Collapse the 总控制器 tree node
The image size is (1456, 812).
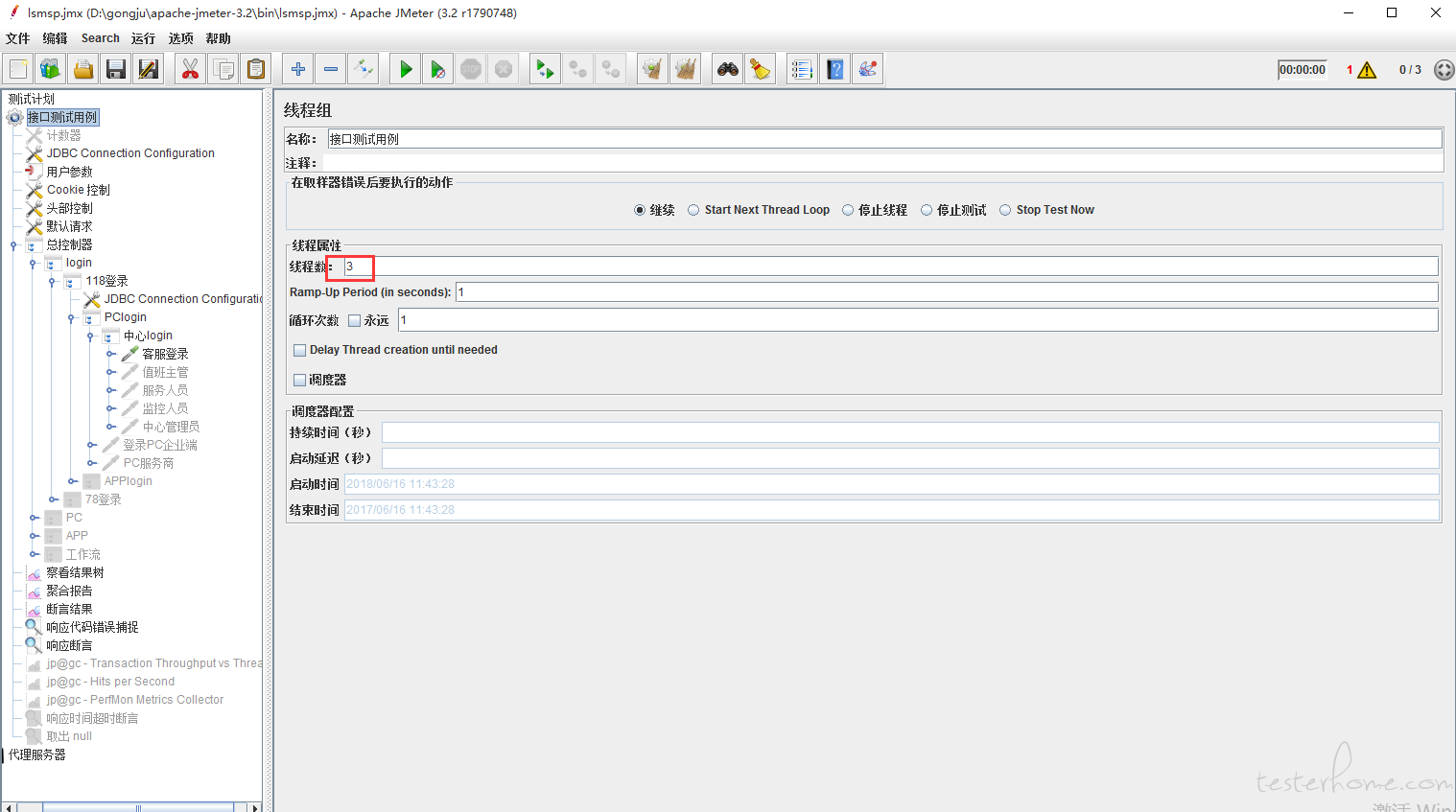[x=14, y=245]
